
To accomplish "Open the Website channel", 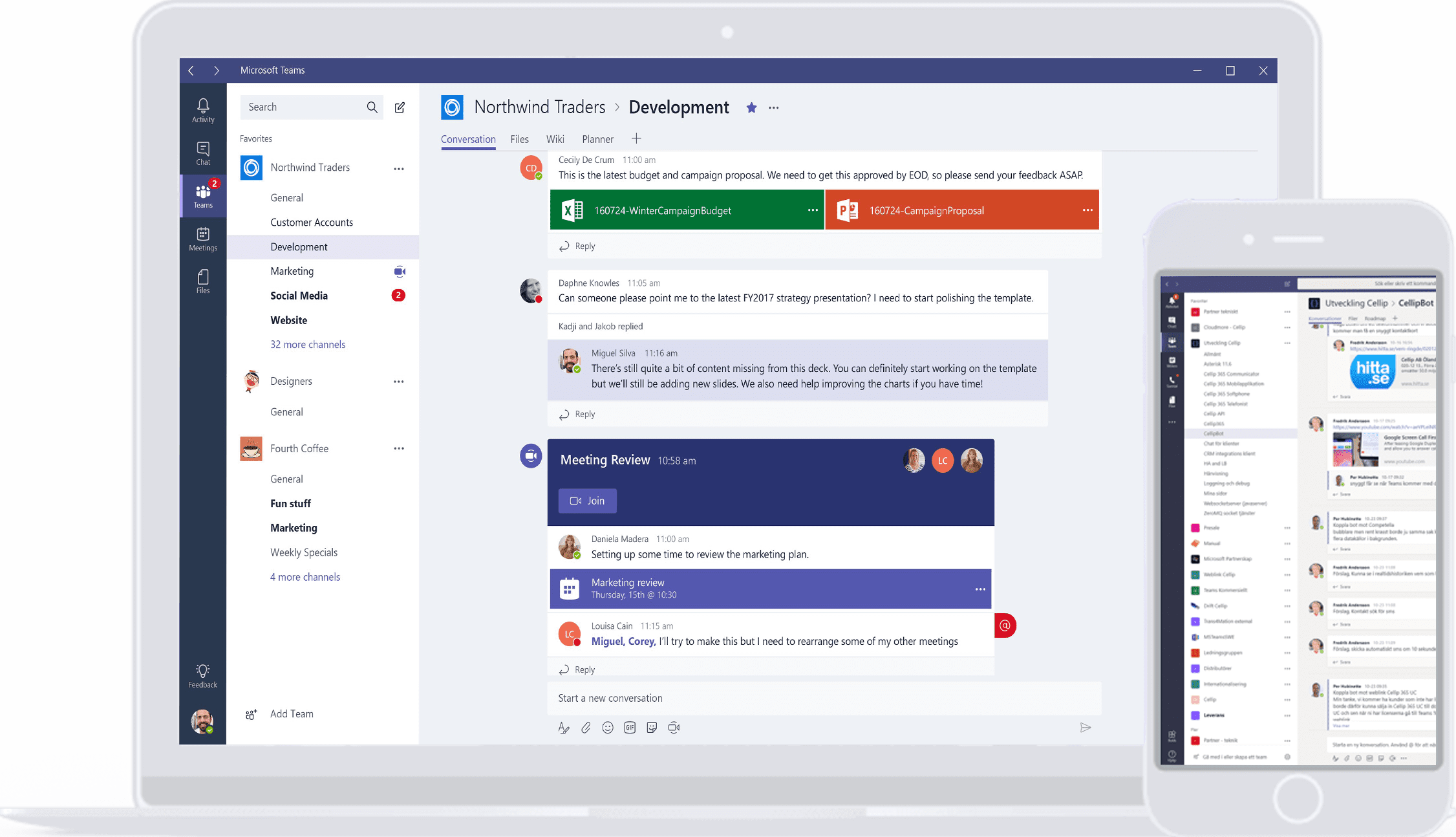I will (x=288, y=320).
